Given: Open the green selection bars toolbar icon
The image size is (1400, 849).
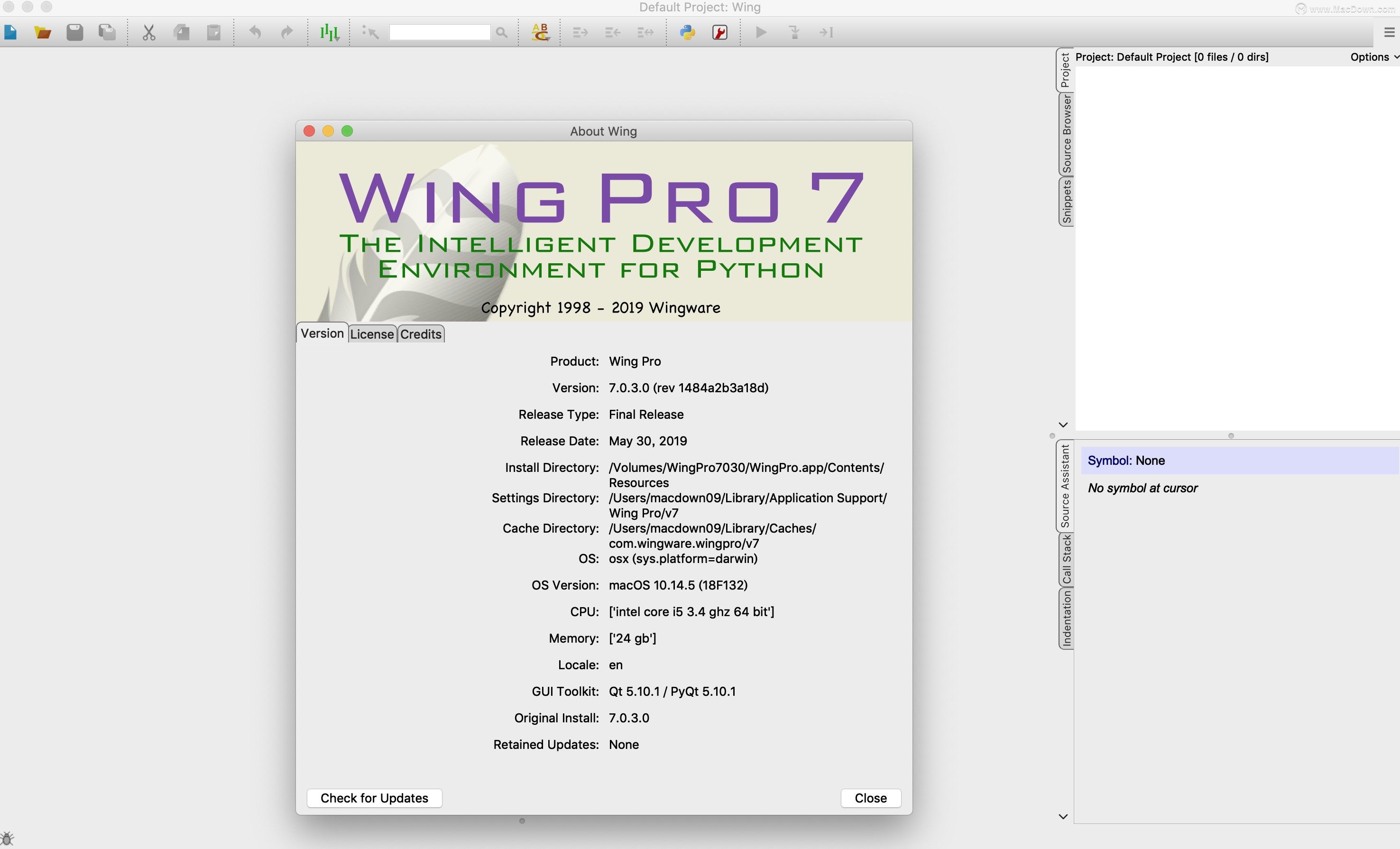Looking at the screenshot, I should pos(329,32).
